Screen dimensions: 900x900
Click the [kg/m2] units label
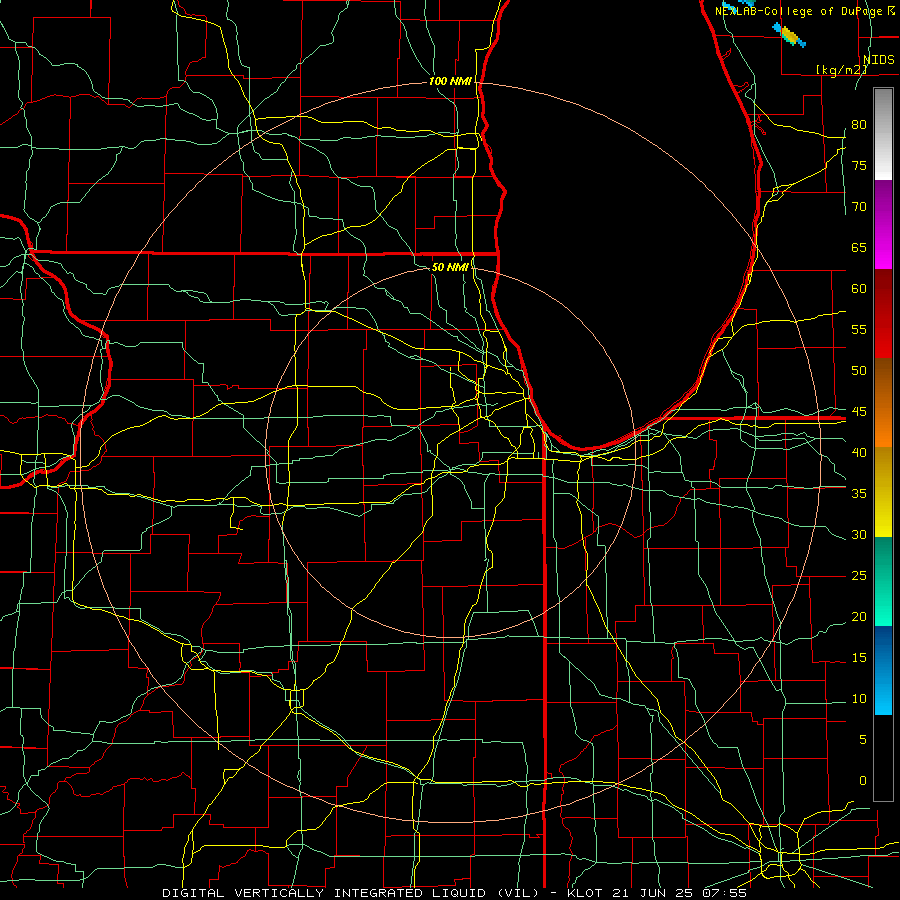coord(841,69)
